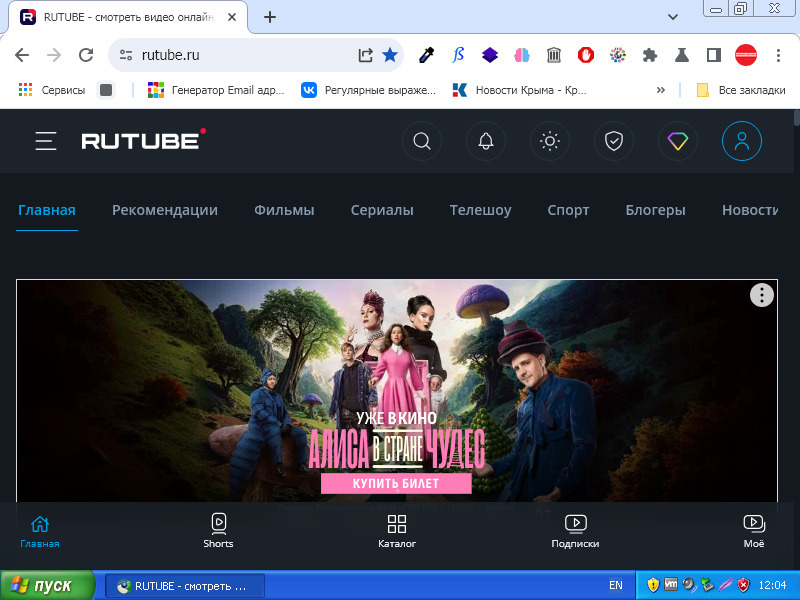Toggle bookmark star for this page

tap(390, 55)
